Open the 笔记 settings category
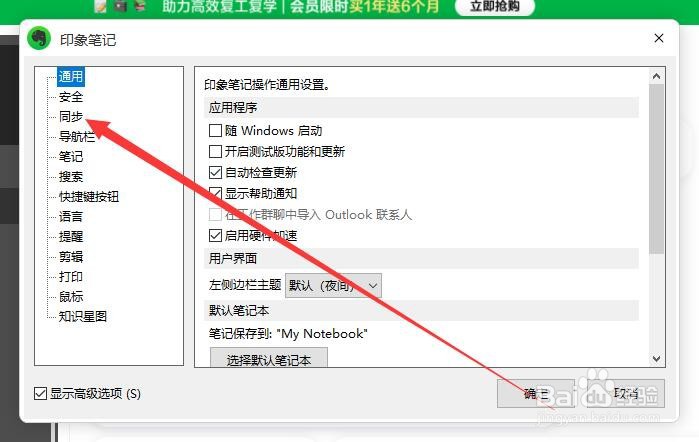This screenshot has width=699, height=442. click(x=70, y=157)
